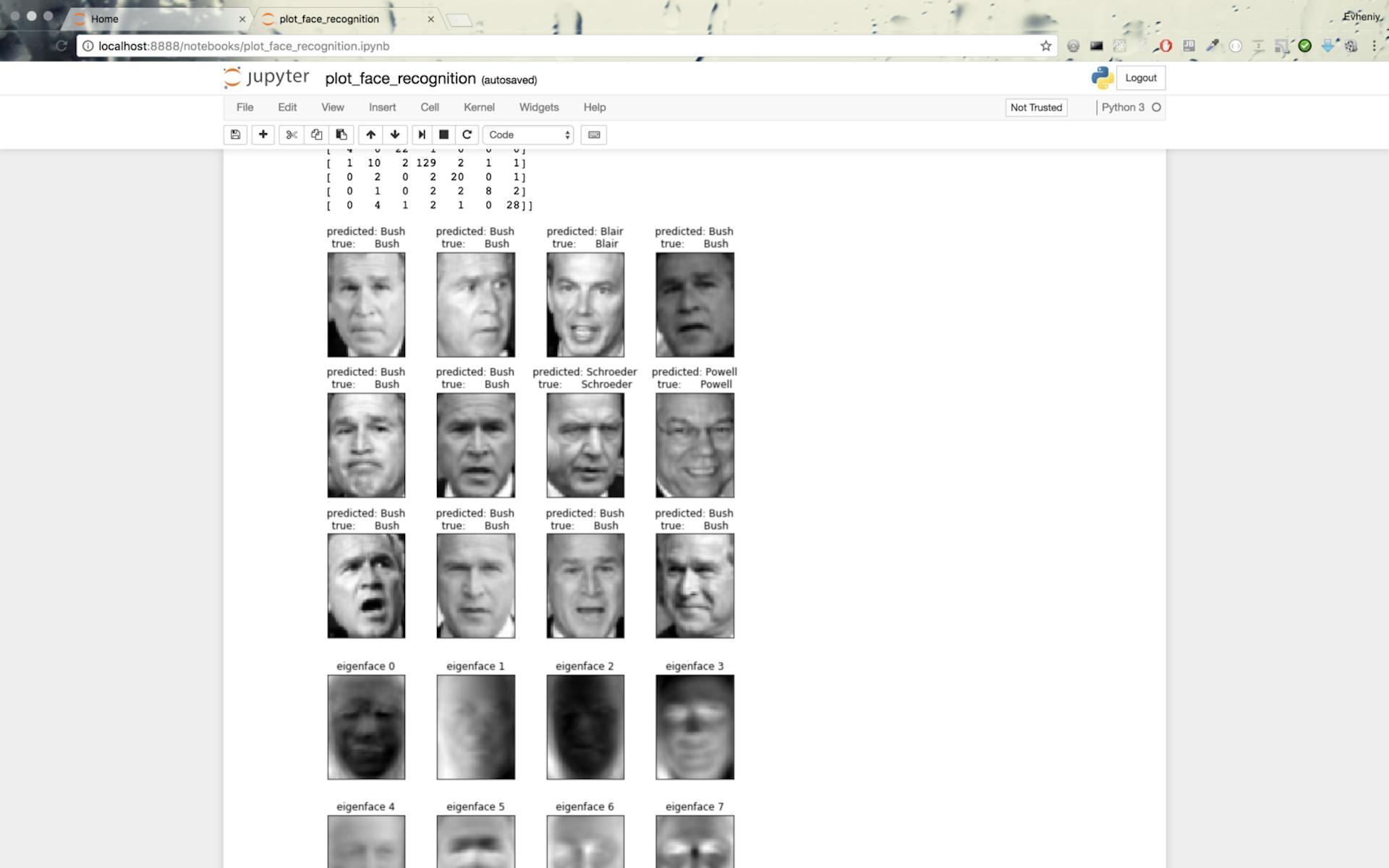1389x868 pixels.
Task: Click the save and checkpoint icon
Action: point(235,135)
